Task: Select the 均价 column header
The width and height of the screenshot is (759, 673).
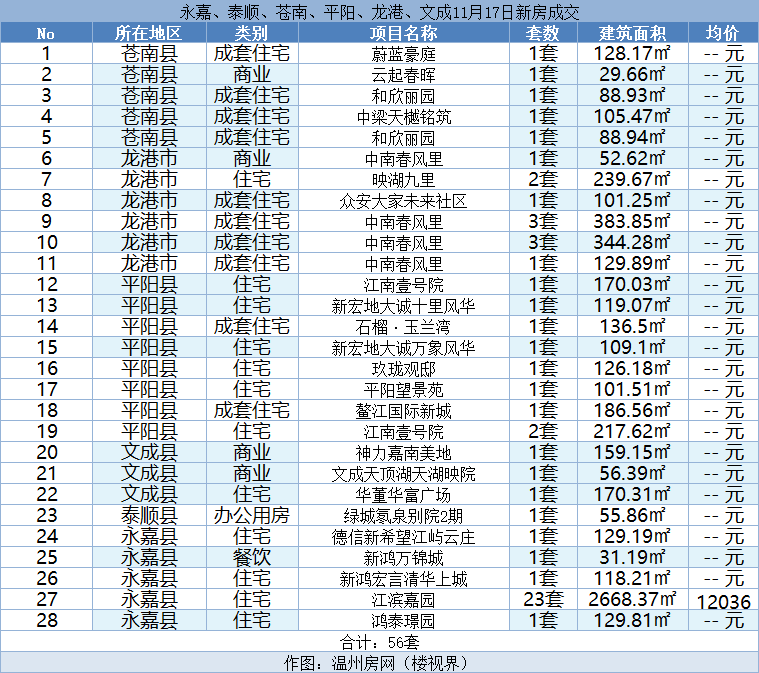Action: pyautogui.click(x=723, y=33)
